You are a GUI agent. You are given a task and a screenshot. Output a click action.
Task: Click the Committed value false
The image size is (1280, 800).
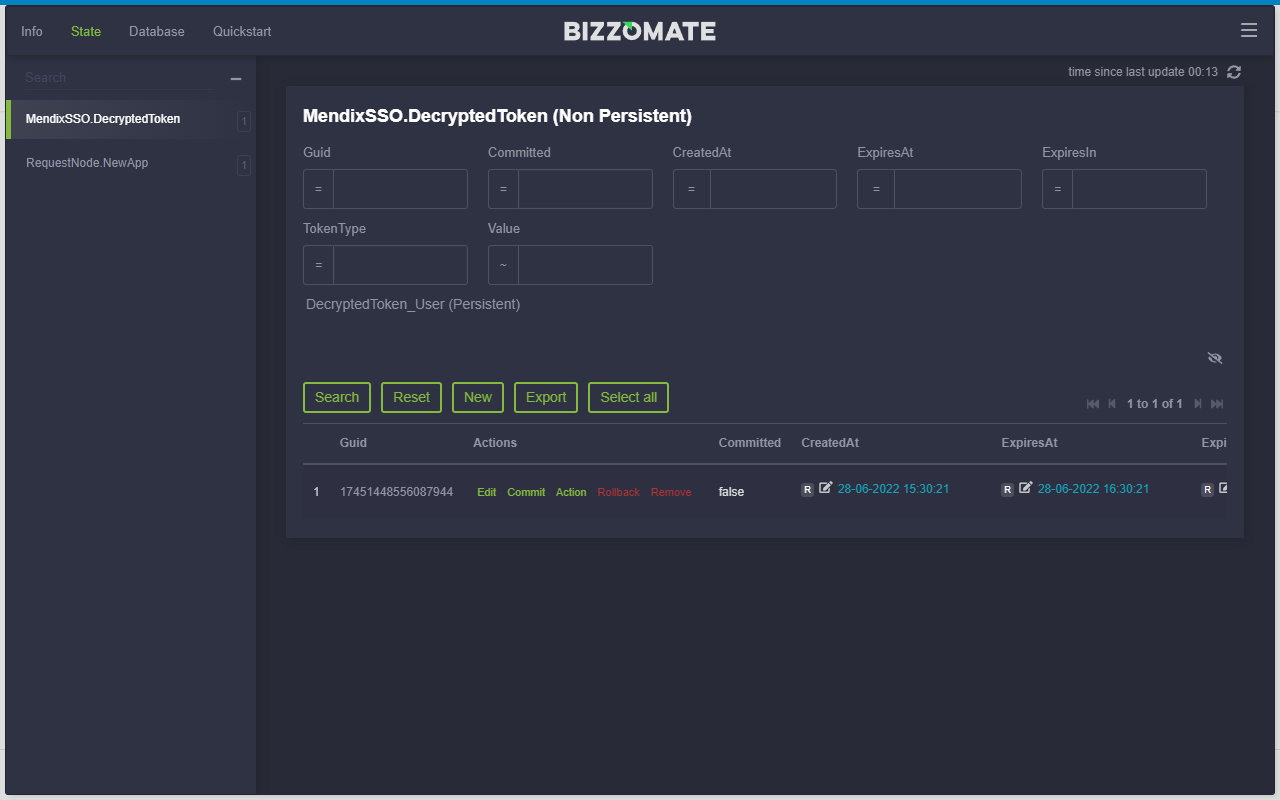[x=731, y=492]
